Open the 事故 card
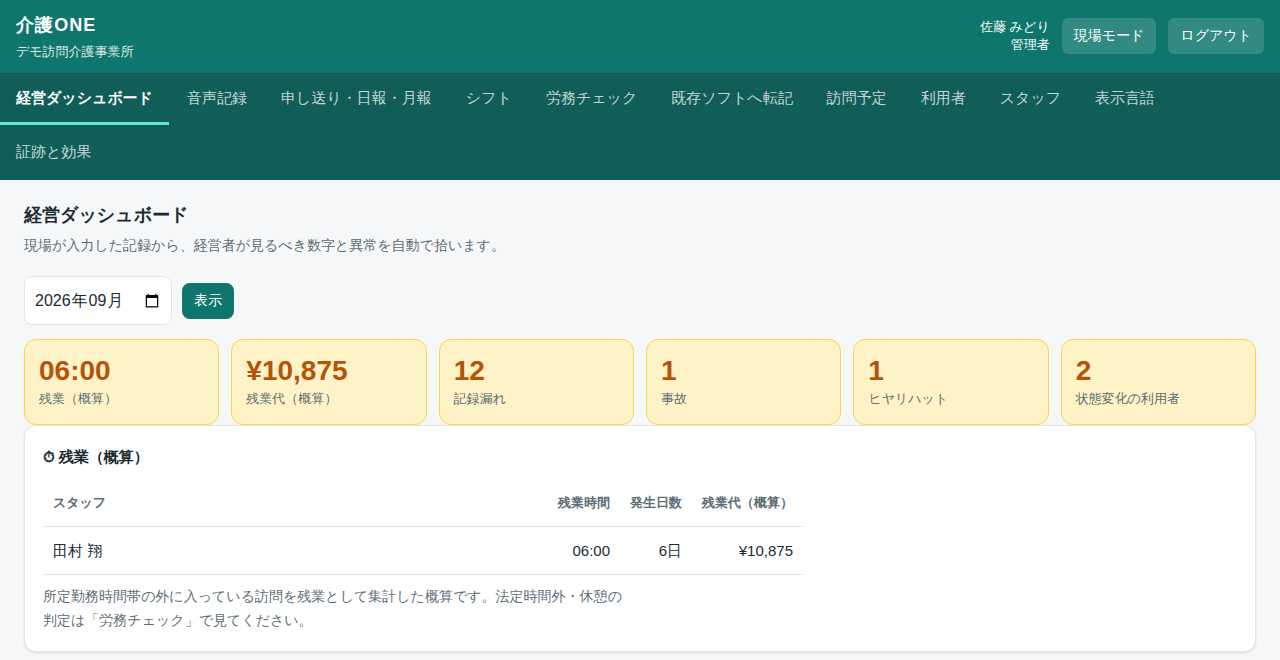1280x660 pixels. pyautogui.click(x=743, y=382)
